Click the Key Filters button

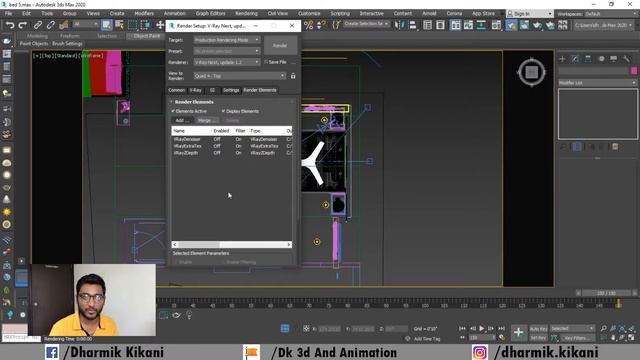[577, 338]
